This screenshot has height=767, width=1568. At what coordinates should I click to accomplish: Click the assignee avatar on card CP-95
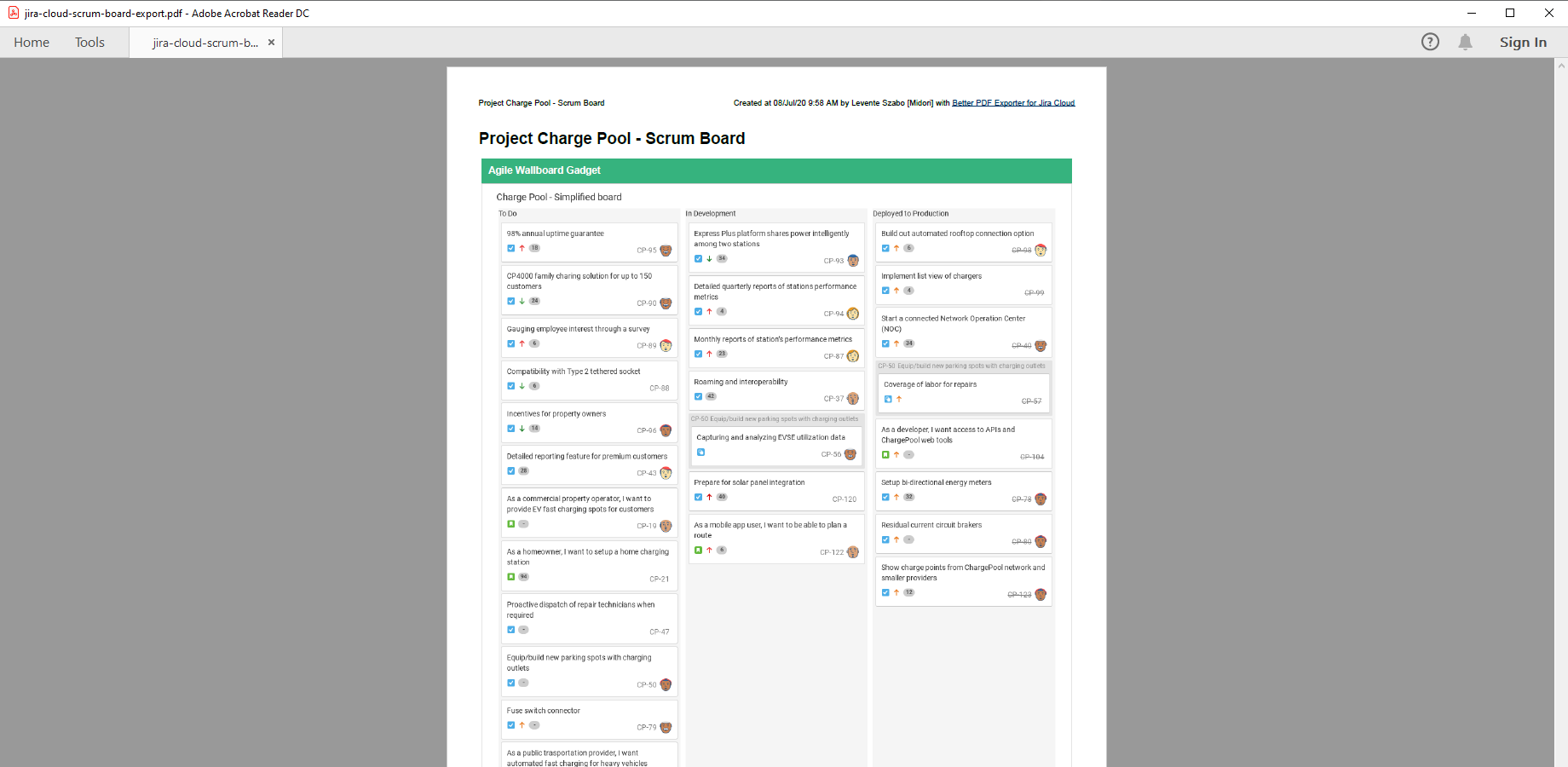[666, 251]
